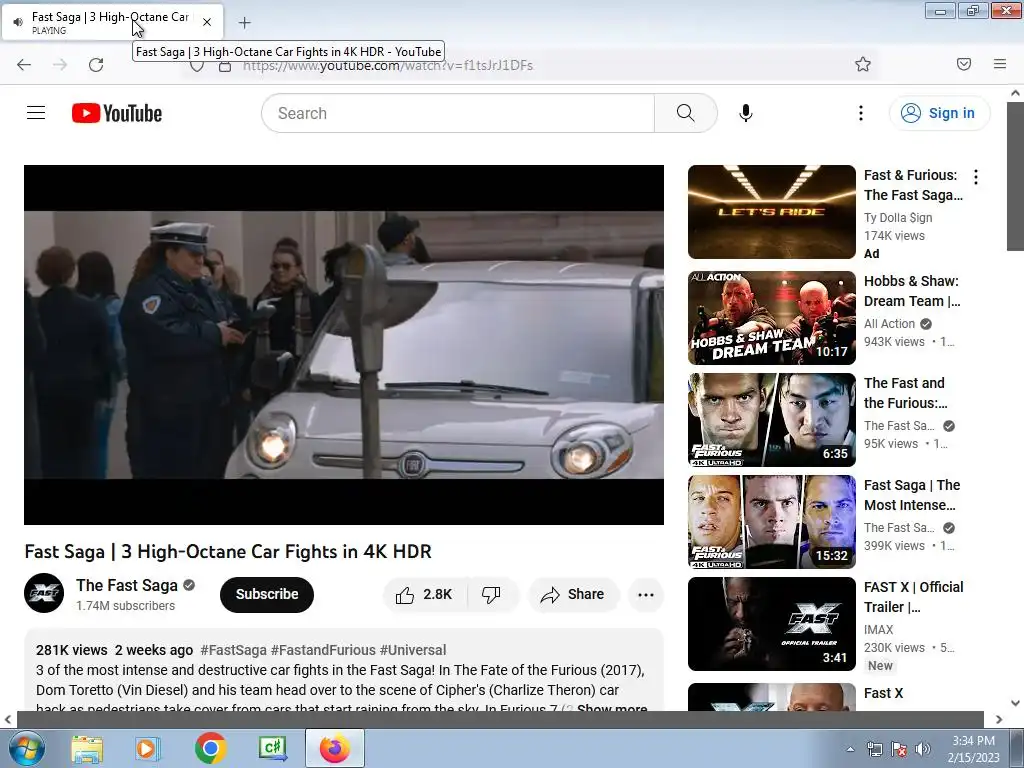This screenshot has height=768, width=1024.
Task: Close the Fast Saga browser tab
Action: point(207,22)
